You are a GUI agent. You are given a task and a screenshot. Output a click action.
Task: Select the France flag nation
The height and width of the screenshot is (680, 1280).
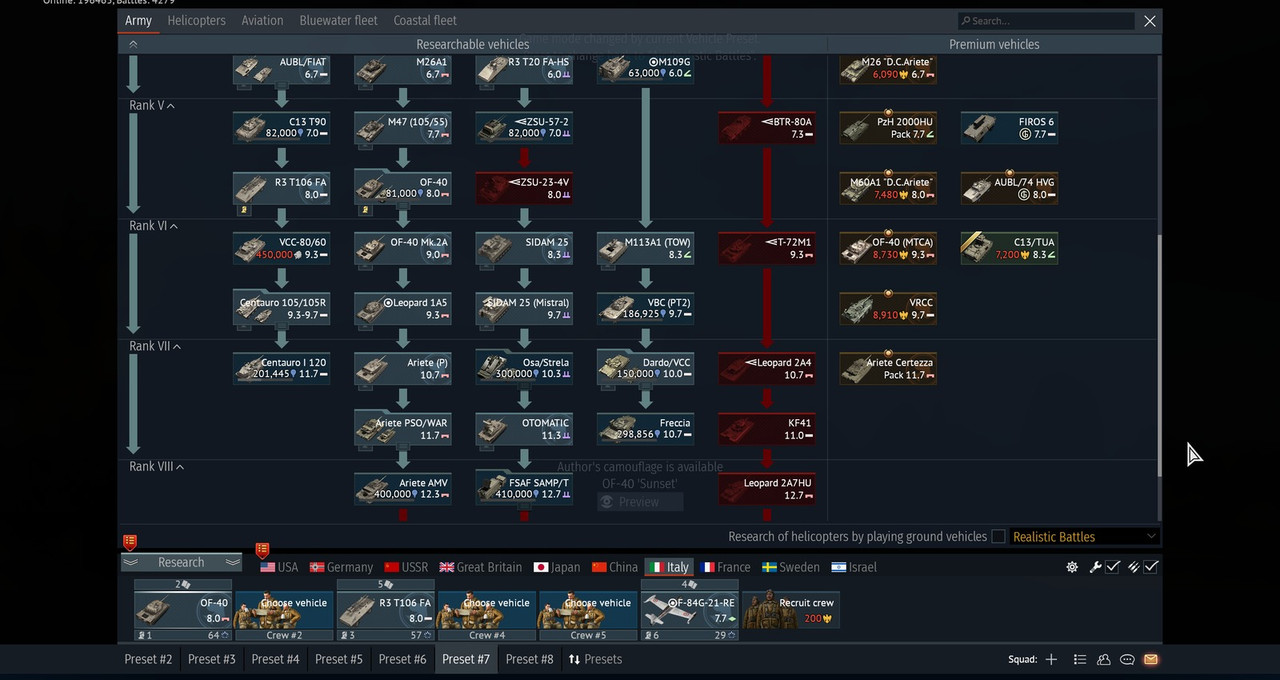(726, 567)
